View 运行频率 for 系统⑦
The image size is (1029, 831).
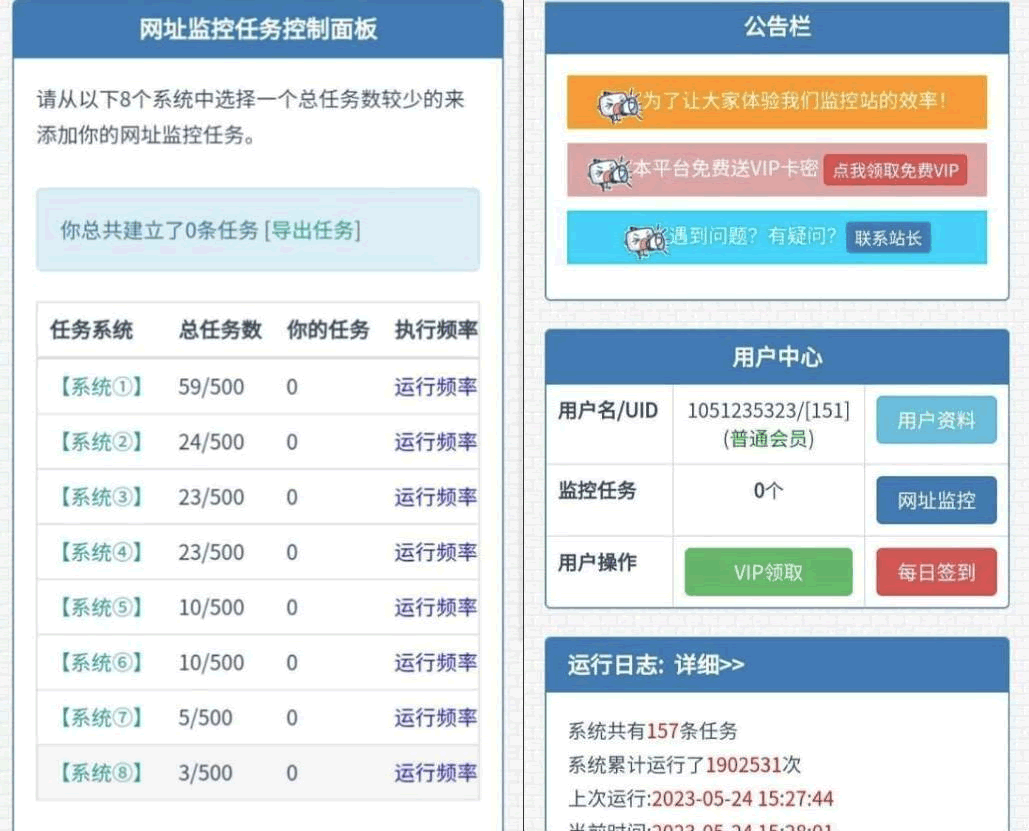435,718
